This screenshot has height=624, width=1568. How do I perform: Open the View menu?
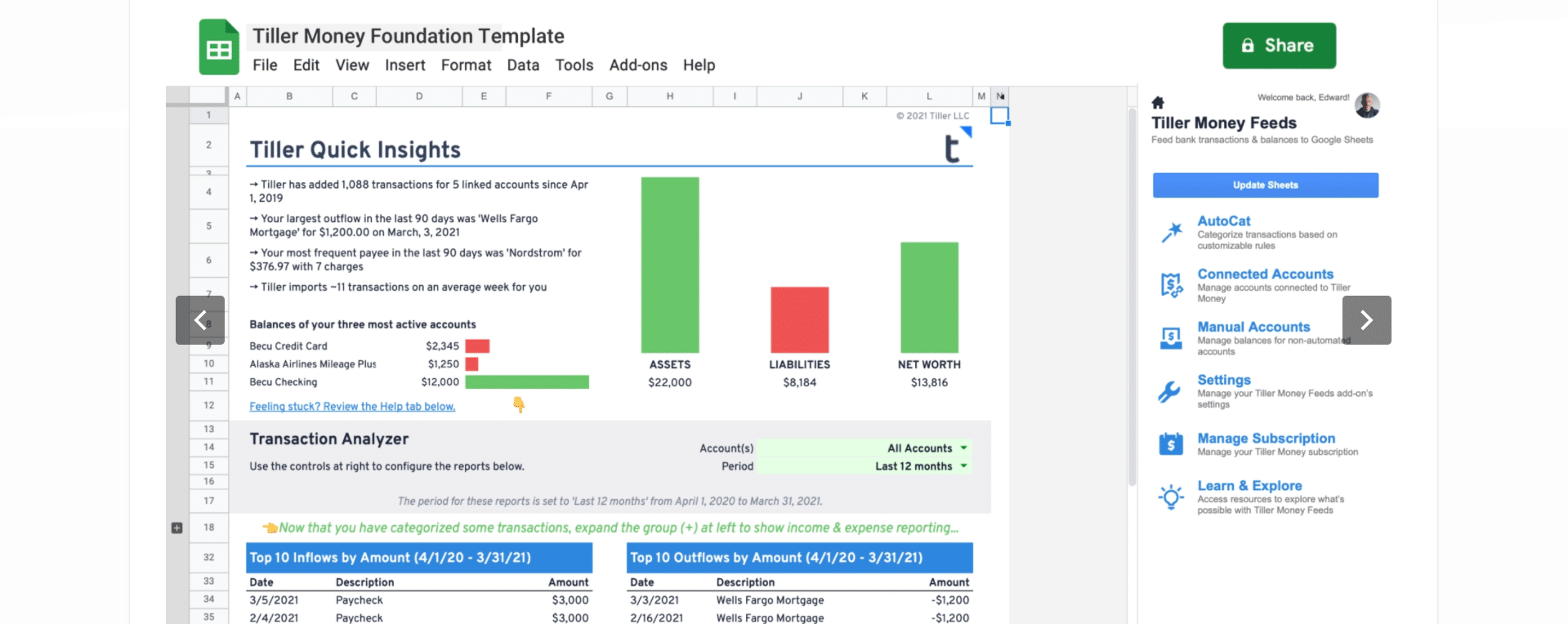point(352,65)
